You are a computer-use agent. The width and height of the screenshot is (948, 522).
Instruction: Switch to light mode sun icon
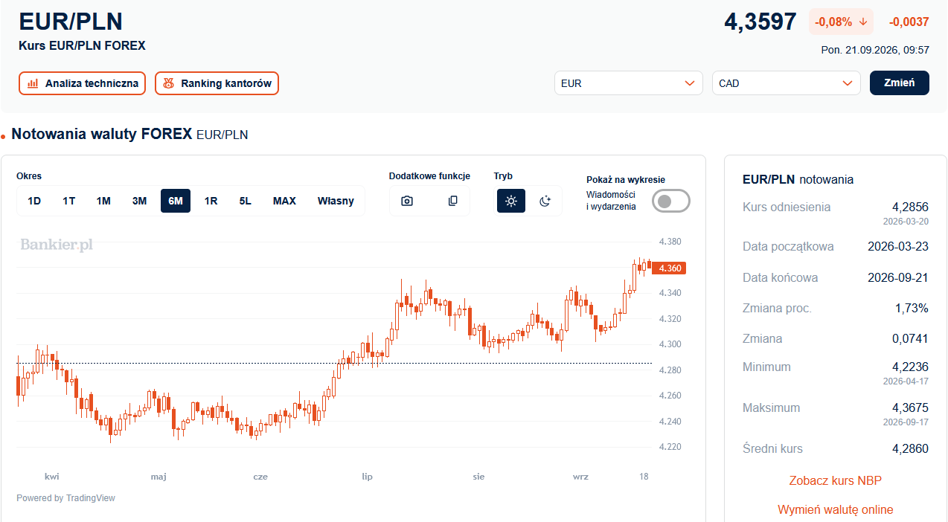pos(511,201)
